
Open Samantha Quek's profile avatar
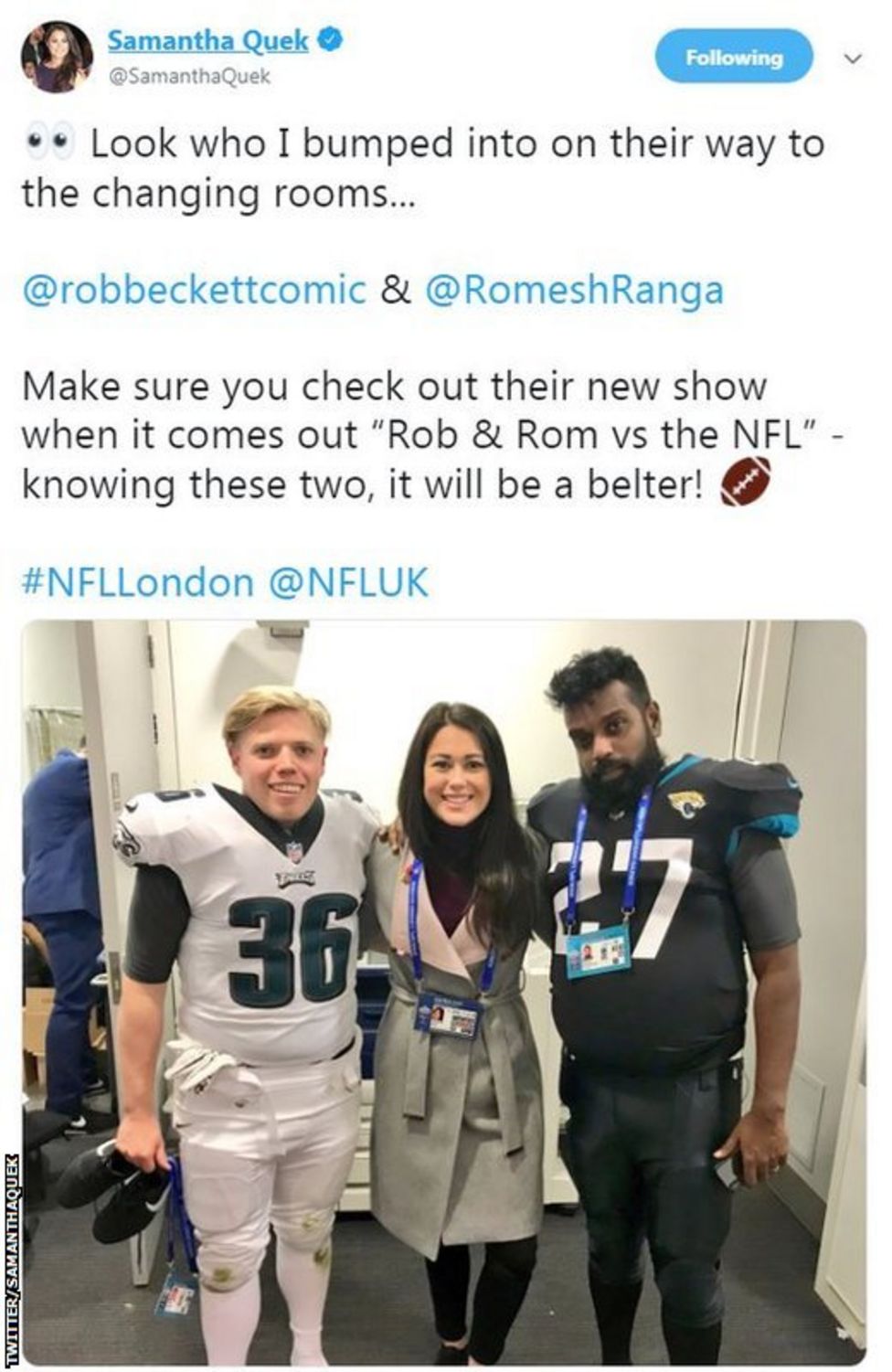coord(57,57)
